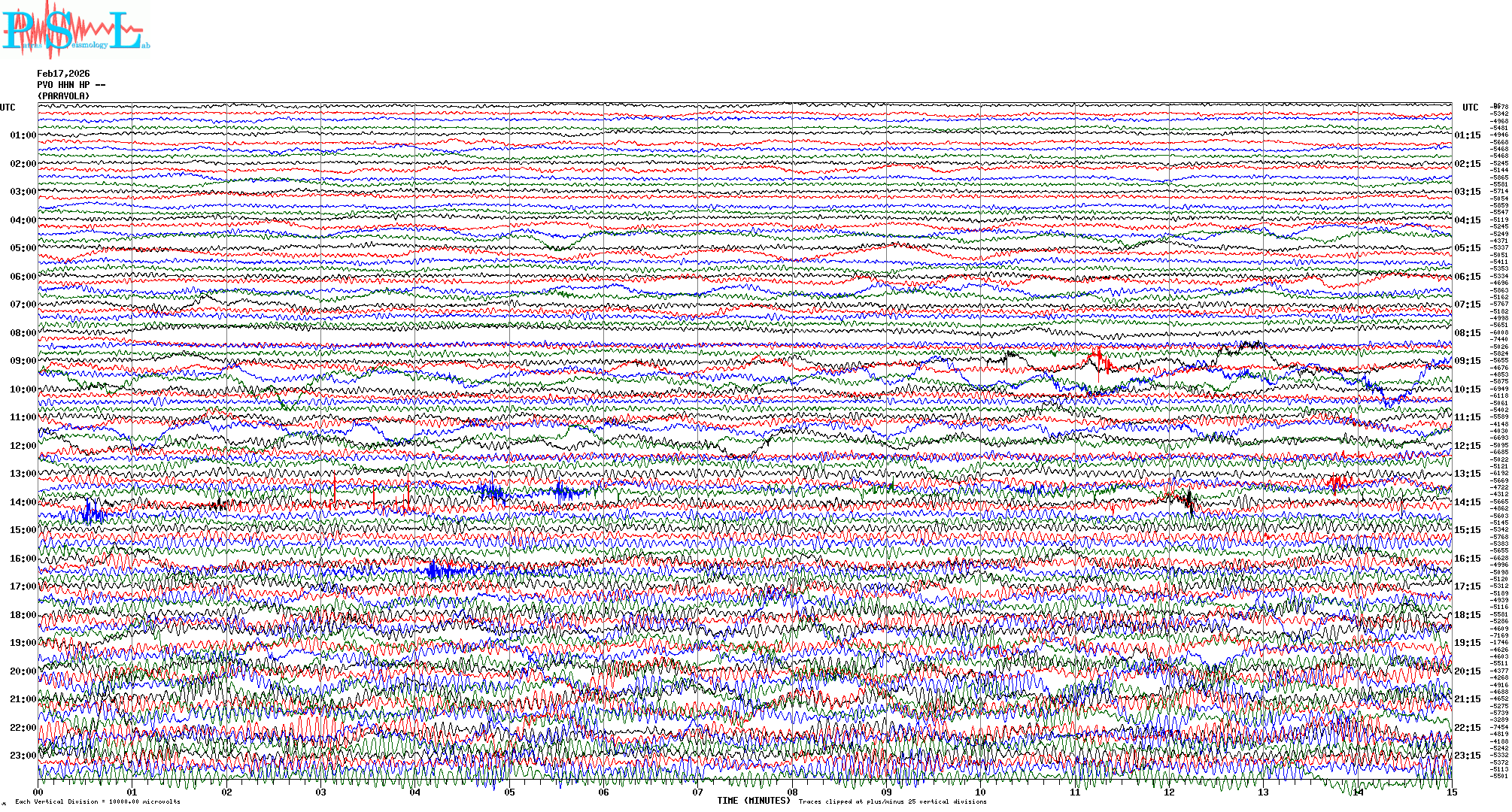The image size is (1512, 812).
Task: Click the 04:15 time label on right
Action: [1467, 220]
